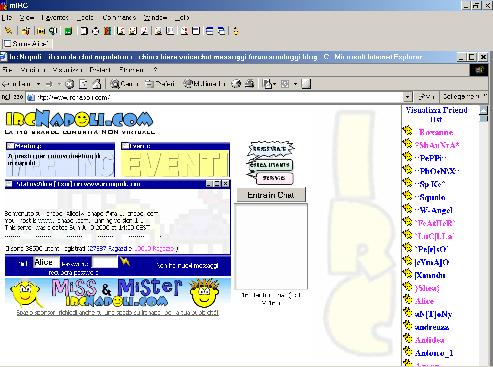Expand the address bar URL dropdown
493x367 pixels.
[x=408, y=97]
